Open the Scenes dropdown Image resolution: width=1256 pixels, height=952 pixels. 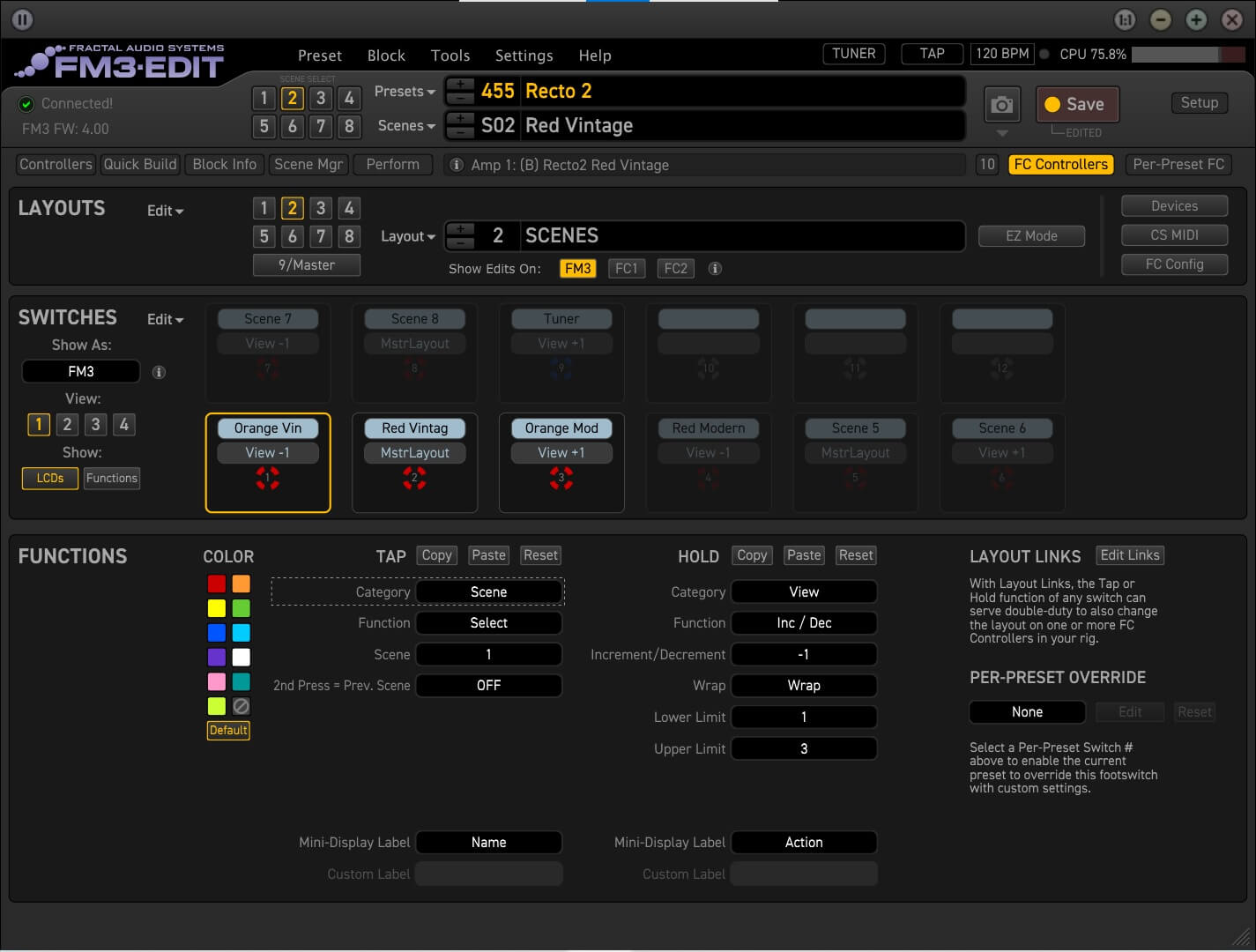point(406,125)
